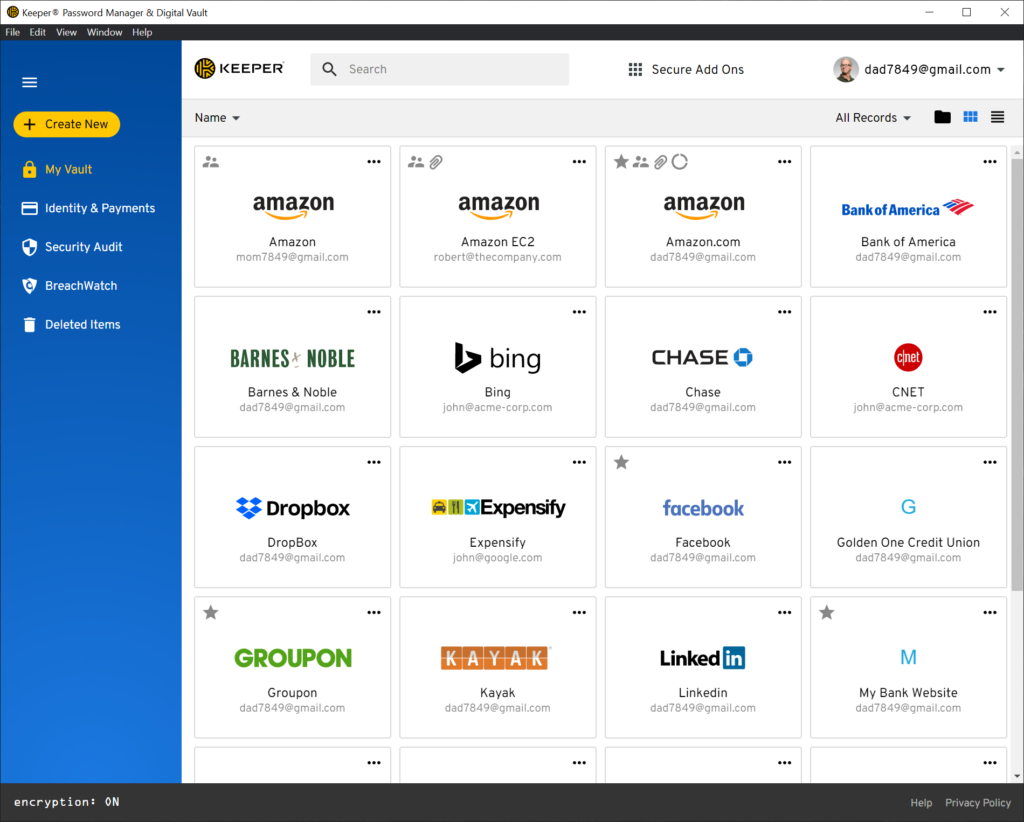Open the Bing record card
1024x822 pixels.
[498, 367]
